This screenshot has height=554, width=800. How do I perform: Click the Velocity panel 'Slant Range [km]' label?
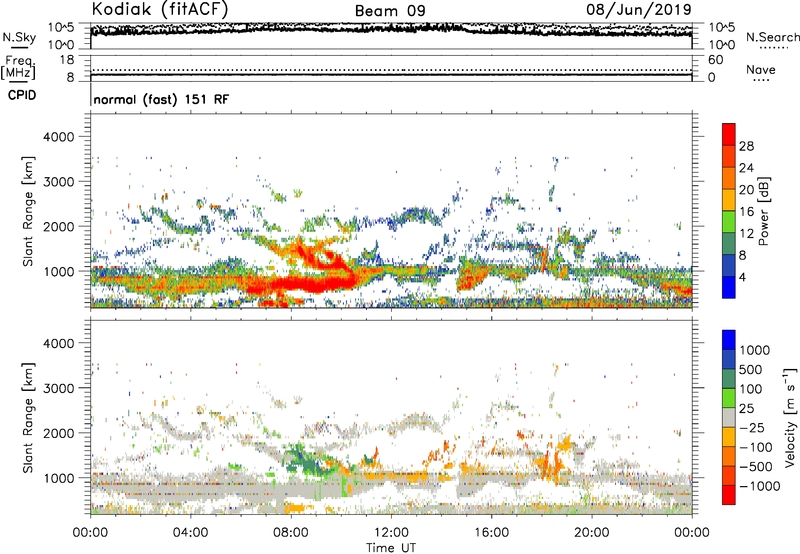pyautogui.click(x=28, y=418)
